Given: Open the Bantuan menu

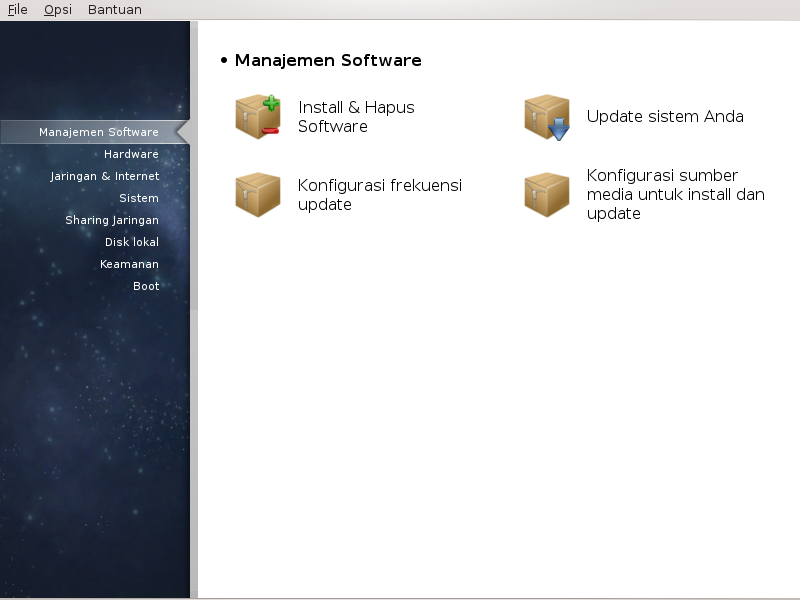Looking at the screenshot, I should point(115,10).
